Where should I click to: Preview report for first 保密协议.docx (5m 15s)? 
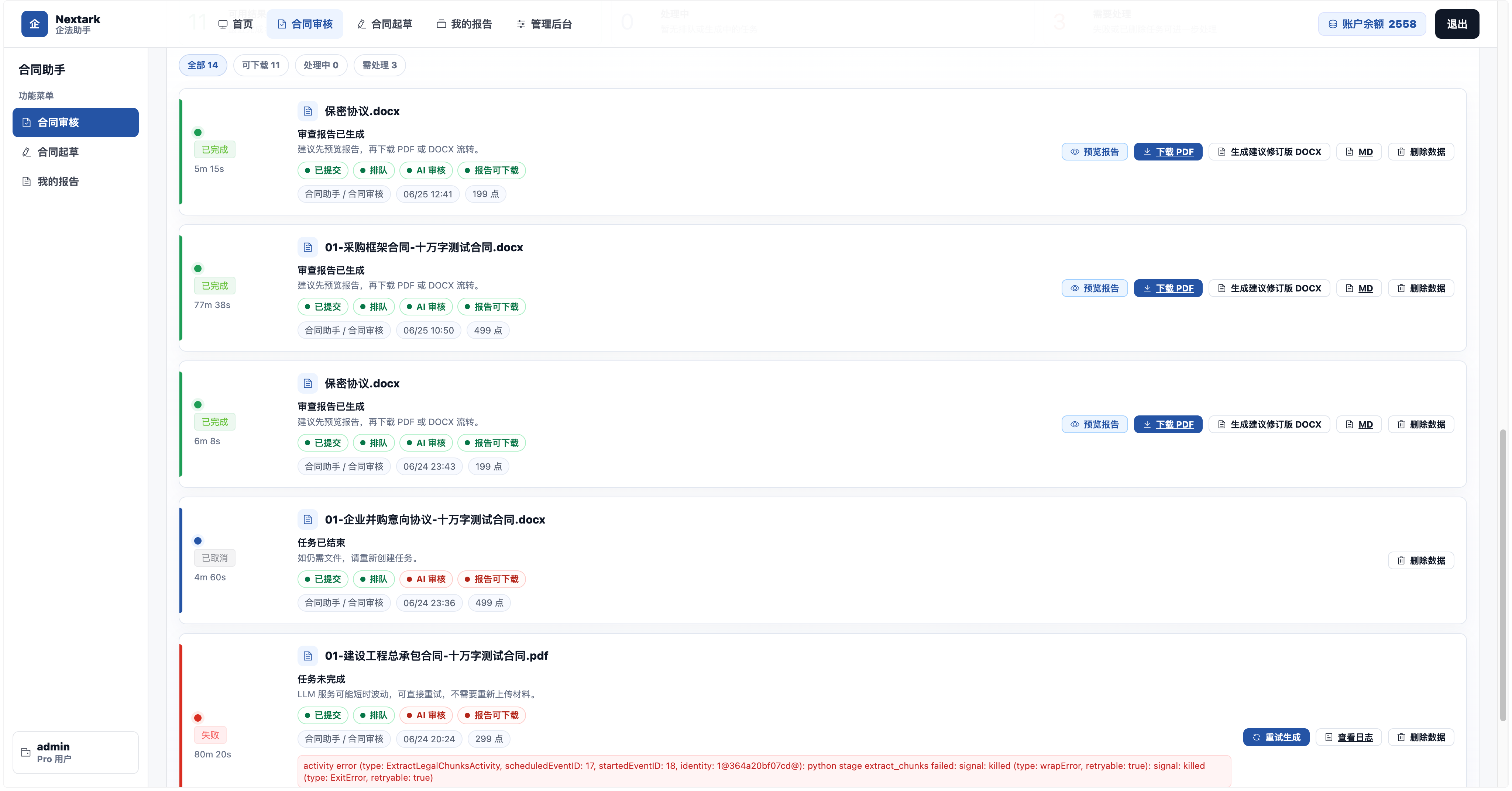tap(1094, 152)
